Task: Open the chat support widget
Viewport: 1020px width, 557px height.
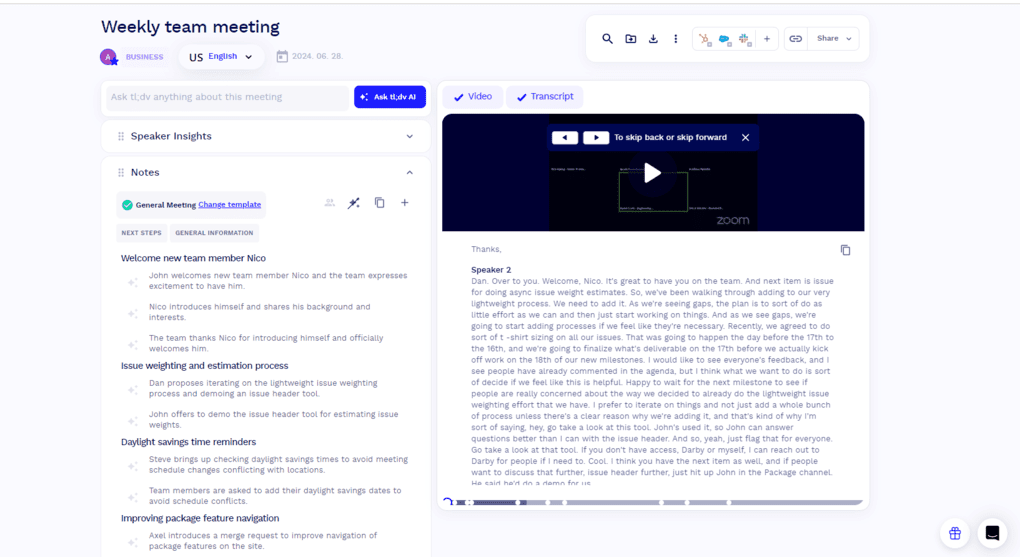Action: [x=992, y=533]
